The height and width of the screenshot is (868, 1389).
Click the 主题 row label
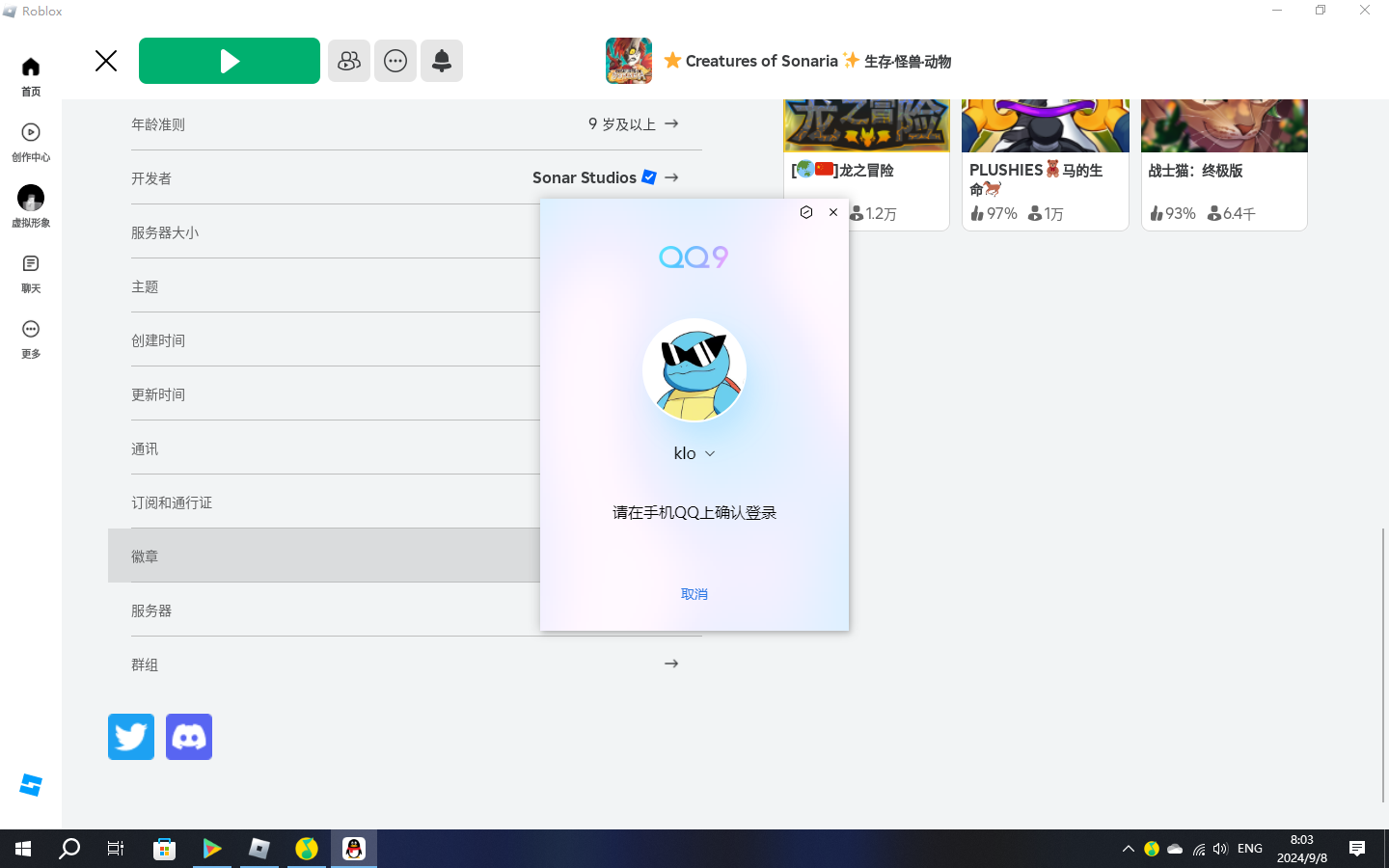[145, 286]
